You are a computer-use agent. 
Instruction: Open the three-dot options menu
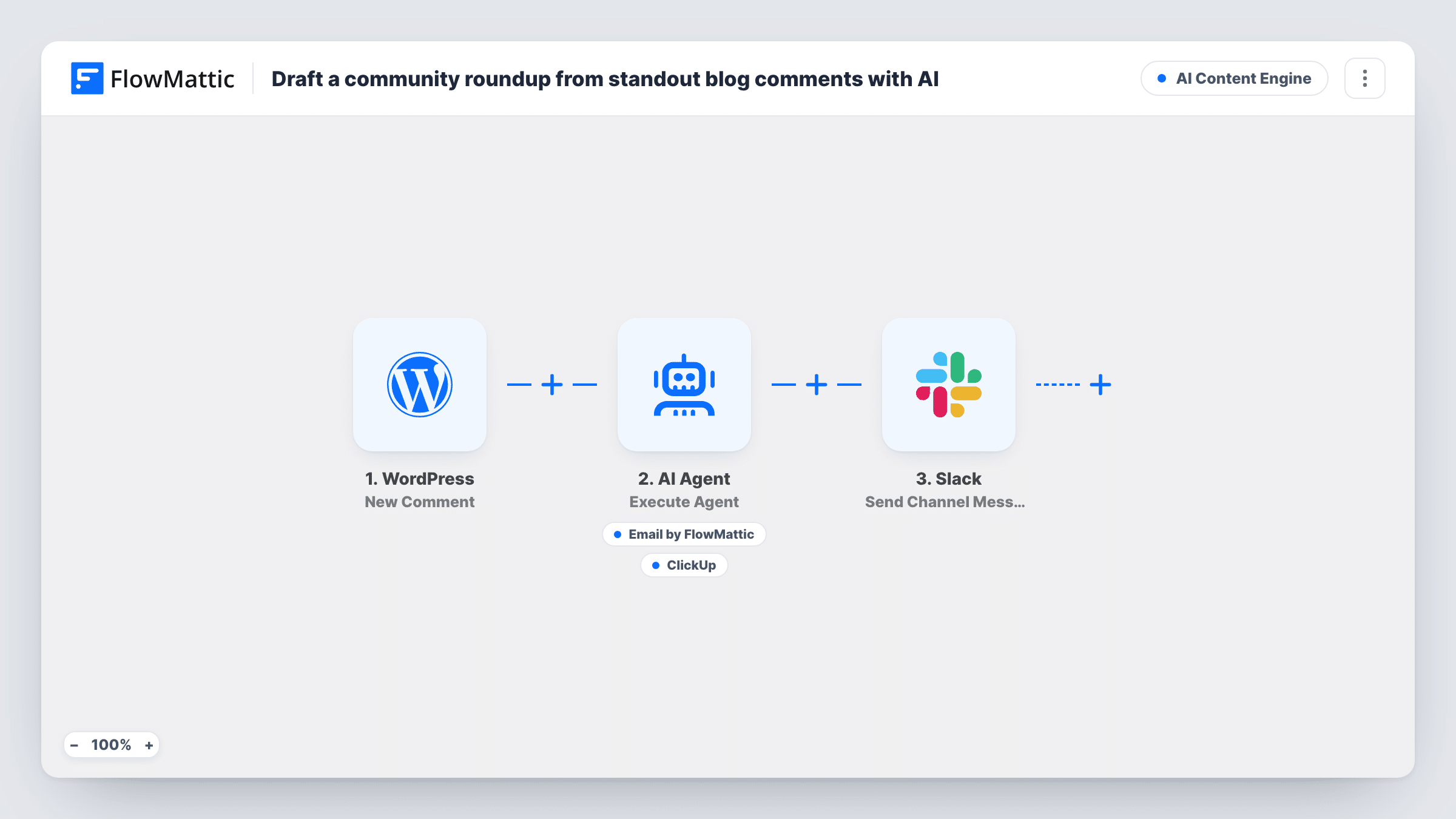point(1365,78)
